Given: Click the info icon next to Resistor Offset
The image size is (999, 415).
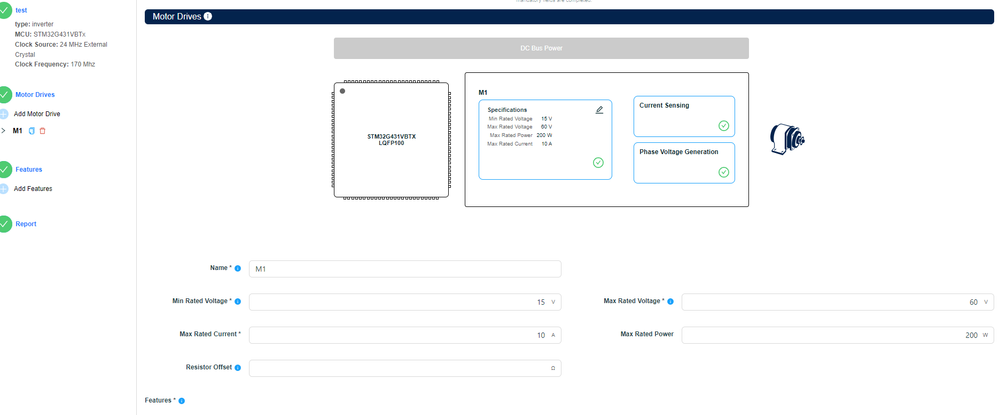Looking at the screenshot, I should coord(238,368).
